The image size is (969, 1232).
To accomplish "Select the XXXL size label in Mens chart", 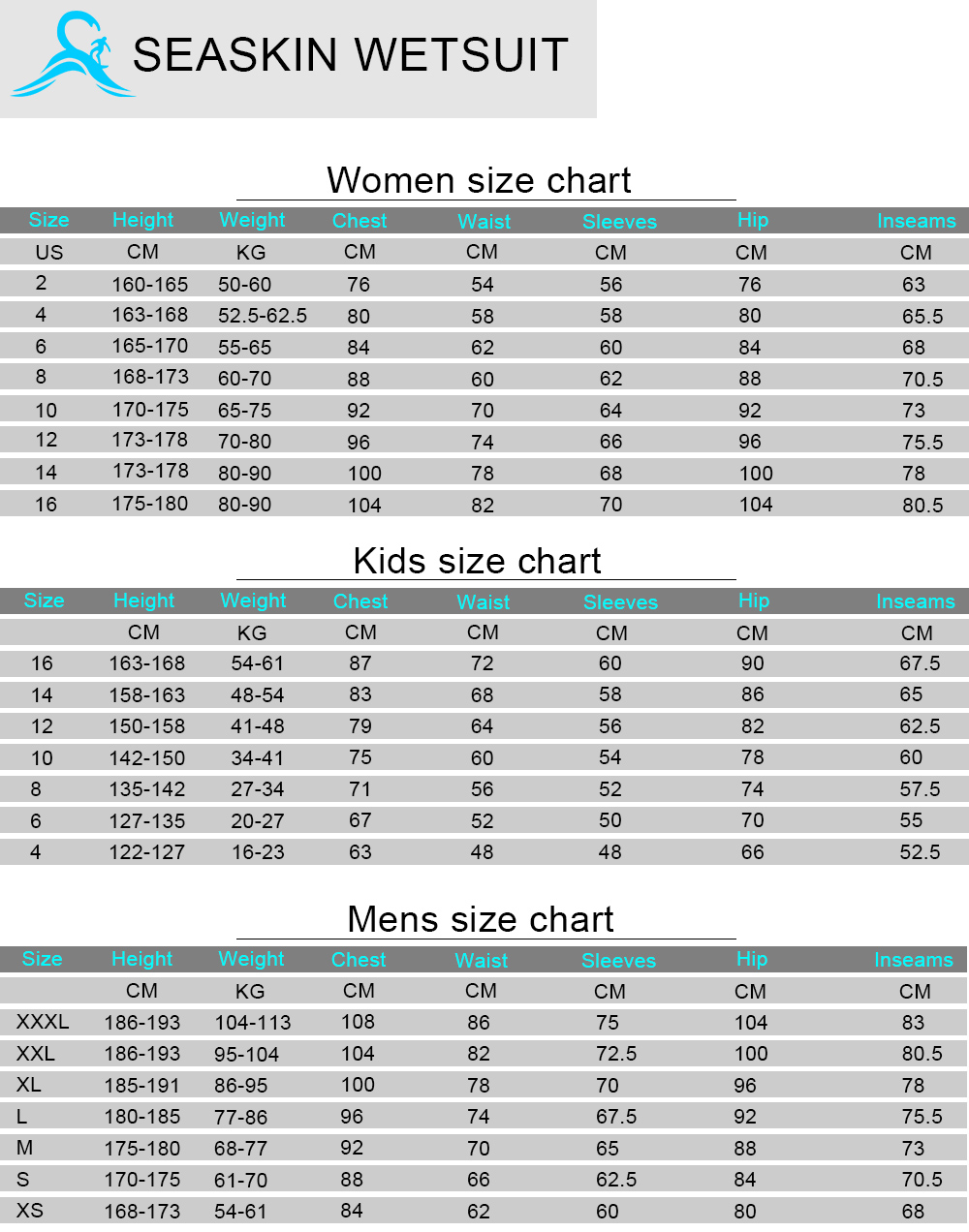I will tap(43, 1022).
